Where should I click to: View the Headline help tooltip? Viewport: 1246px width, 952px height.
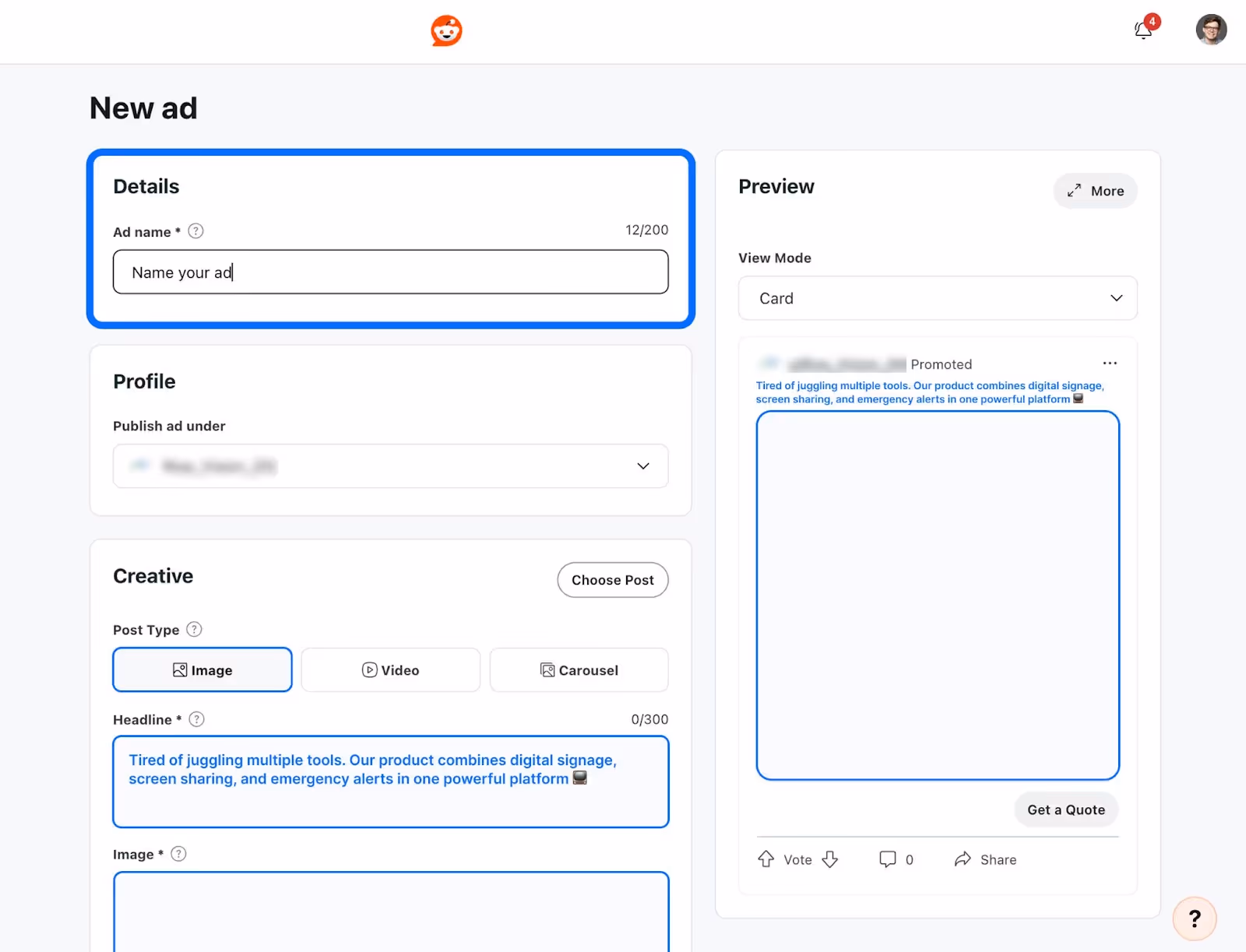point(196,718)
